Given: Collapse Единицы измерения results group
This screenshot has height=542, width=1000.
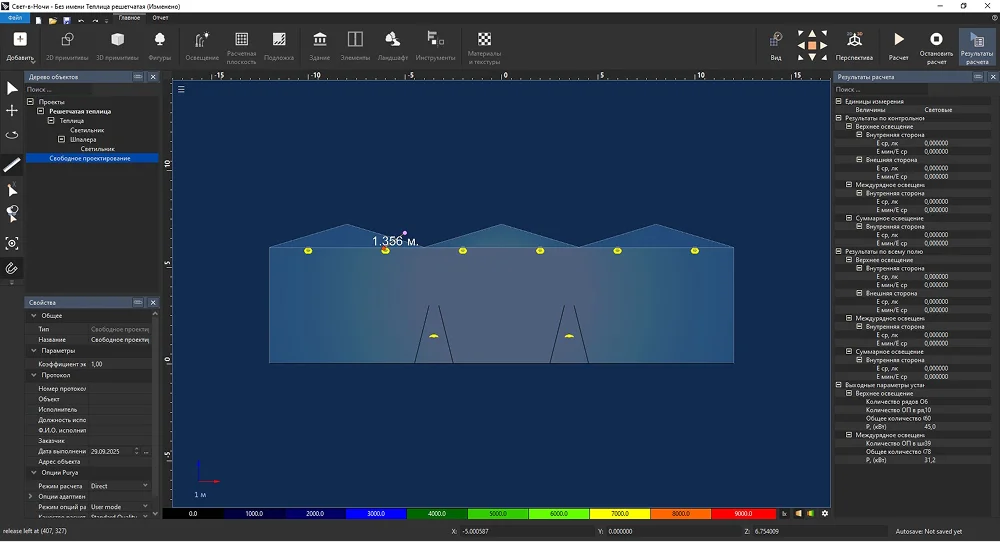Looking at the screenshot, I should click(x=838, y=101).
